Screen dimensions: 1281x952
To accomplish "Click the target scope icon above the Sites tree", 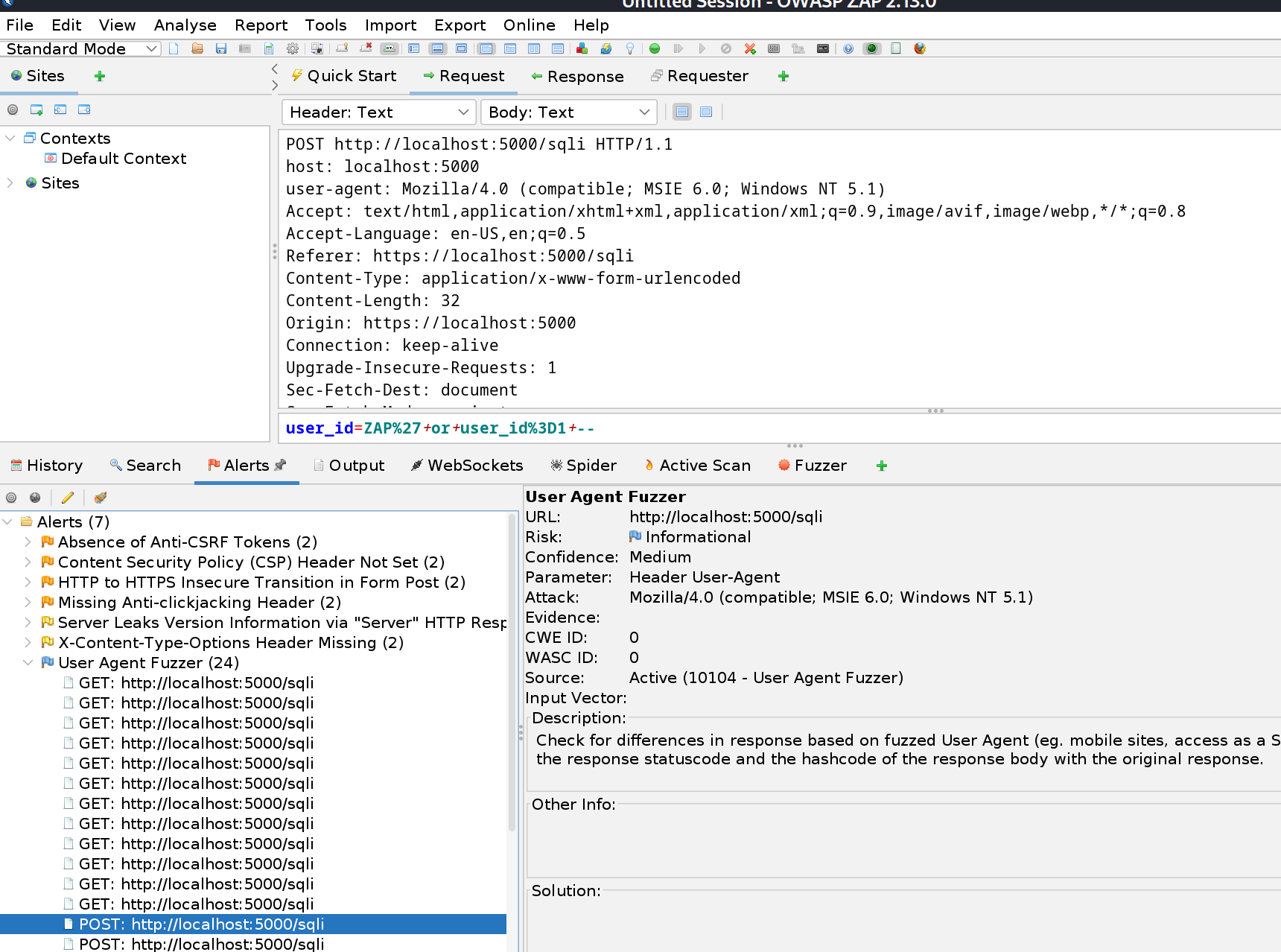I will [x=13, y=110].
